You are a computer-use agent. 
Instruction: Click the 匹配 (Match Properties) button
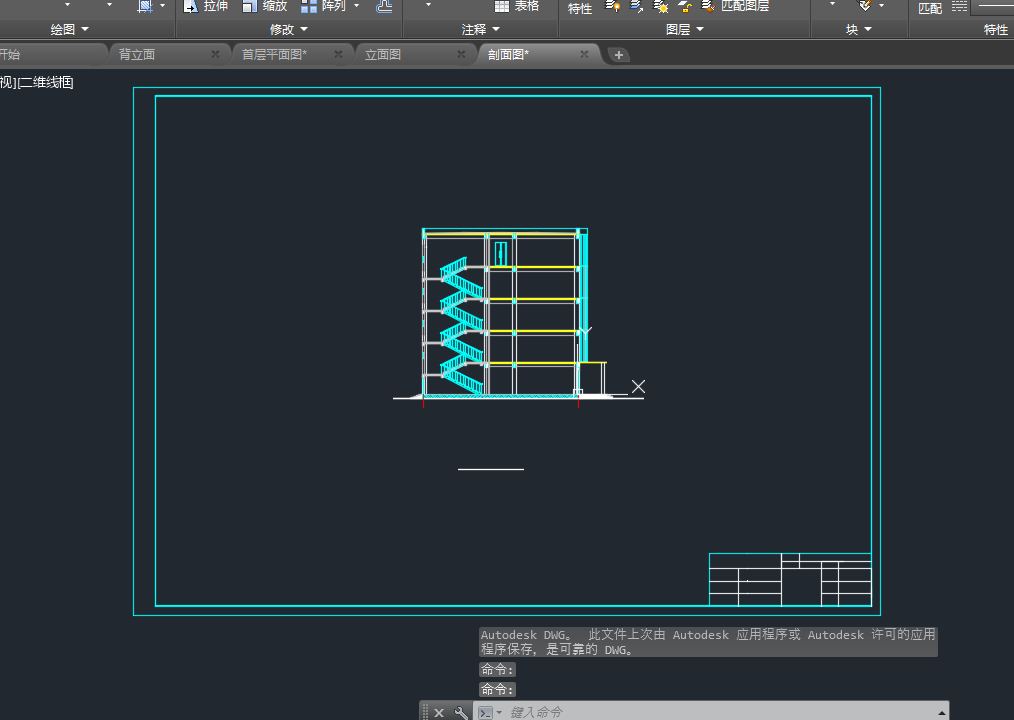tap(930, 8)
